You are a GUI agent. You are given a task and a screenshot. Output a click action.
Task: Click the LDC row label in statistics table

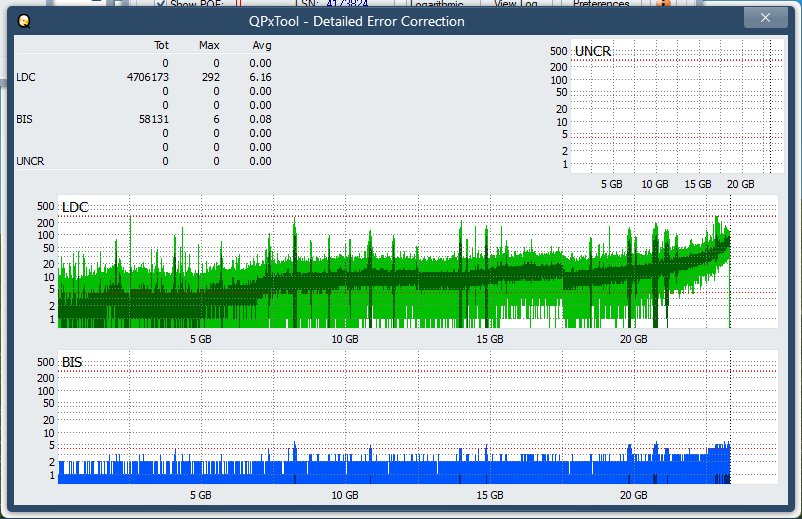point(26,77)
